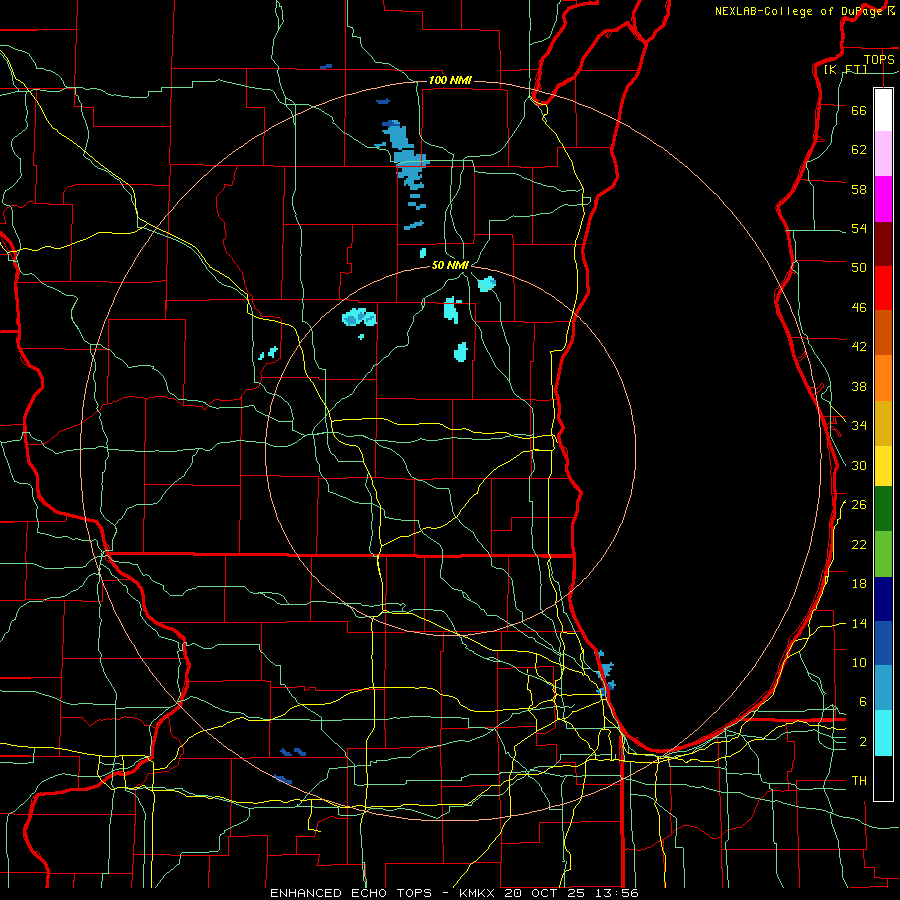
Task: Click the white swatch in the tops legend
Action: [883, 110]
